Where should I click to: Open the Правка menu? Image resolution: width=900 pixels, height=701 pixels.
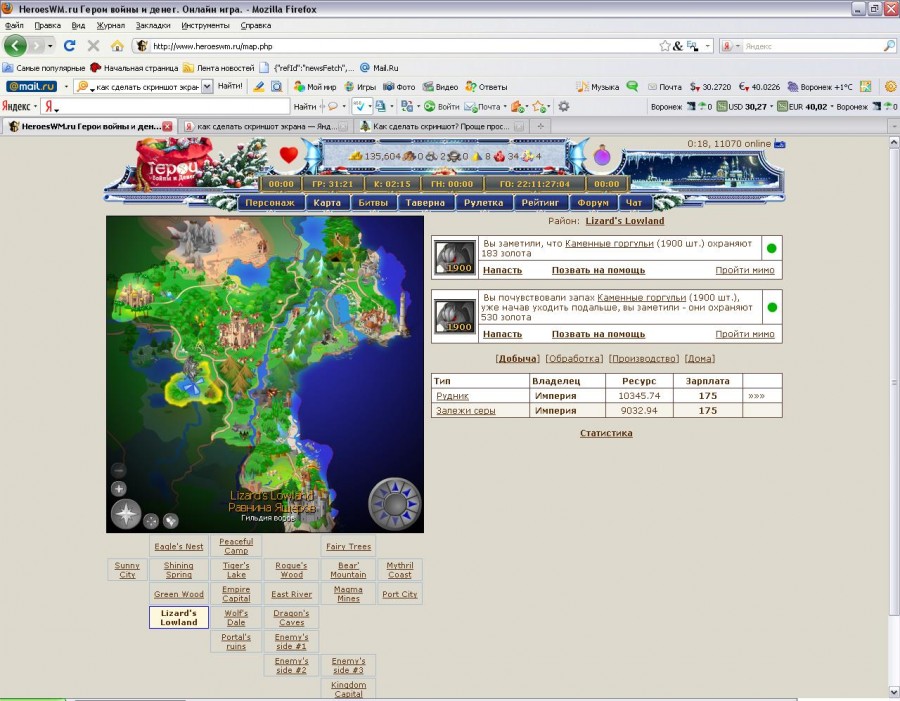[48, 25]
